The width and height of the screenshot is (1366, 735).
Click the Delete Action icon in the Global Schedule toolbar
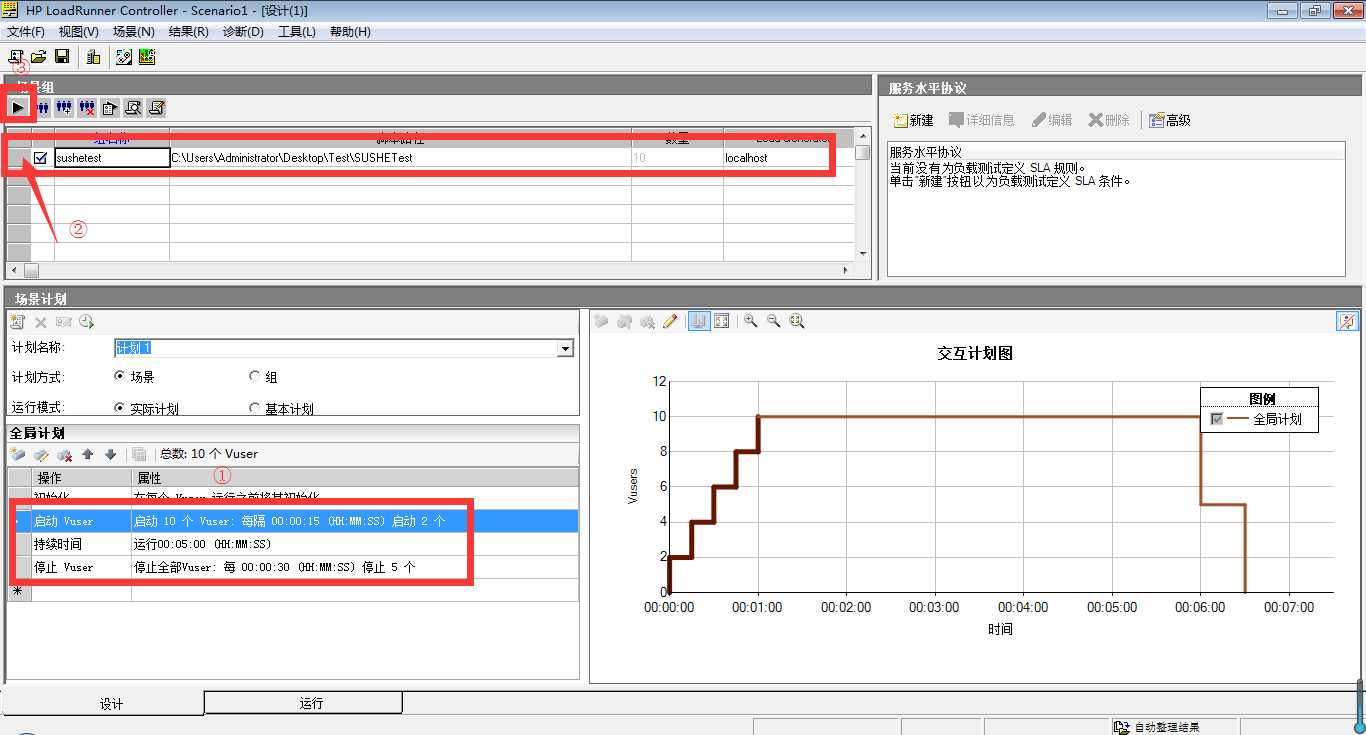(64, 454)
